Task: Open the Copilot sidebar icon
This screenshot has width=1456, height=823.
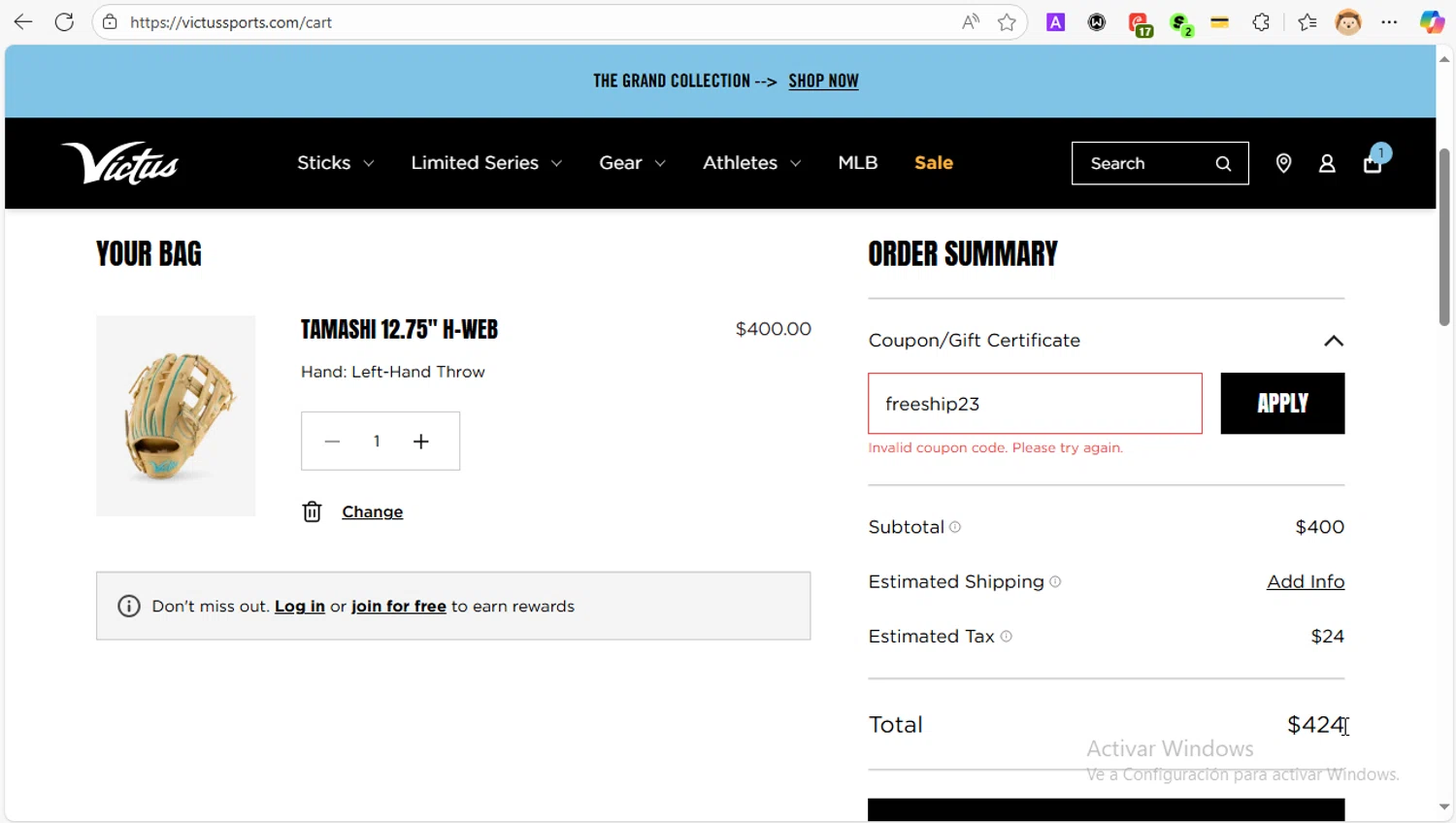Action: (x=1432, y=21)
